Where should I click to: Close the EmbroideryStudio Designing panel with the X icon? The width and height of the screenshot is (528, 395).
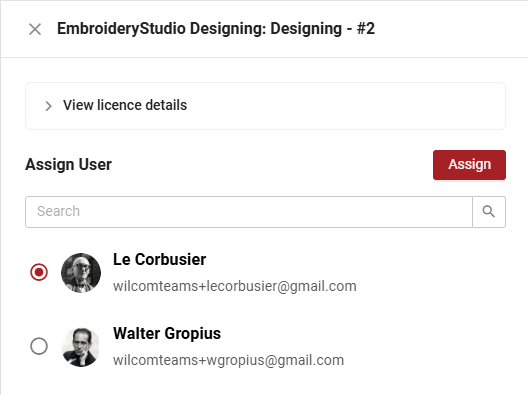coord(35,29)
